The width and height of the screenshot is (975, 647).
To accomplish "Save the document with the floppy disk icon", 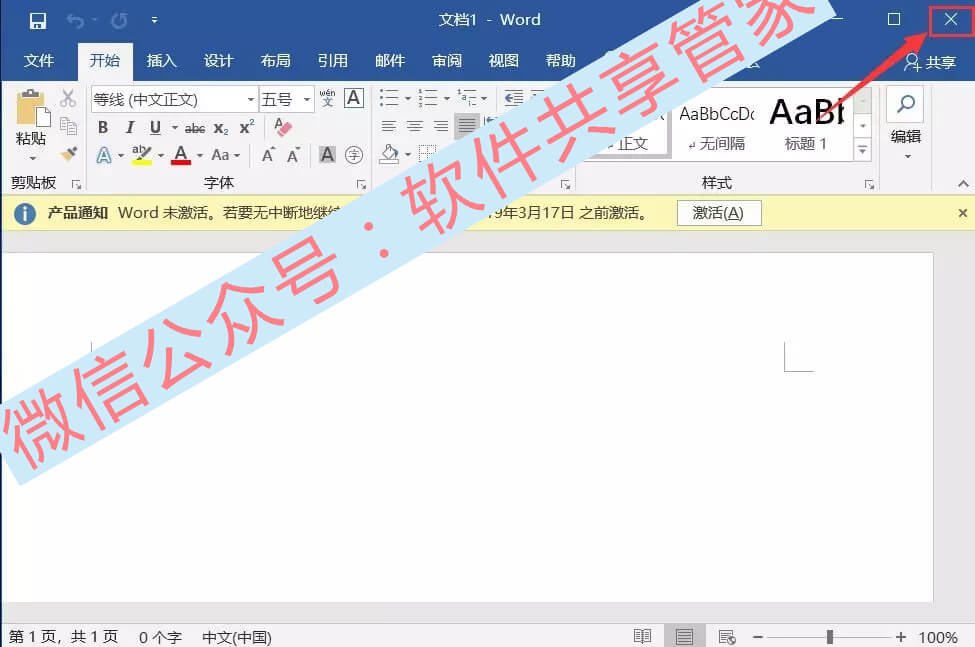I will [37, 21].
